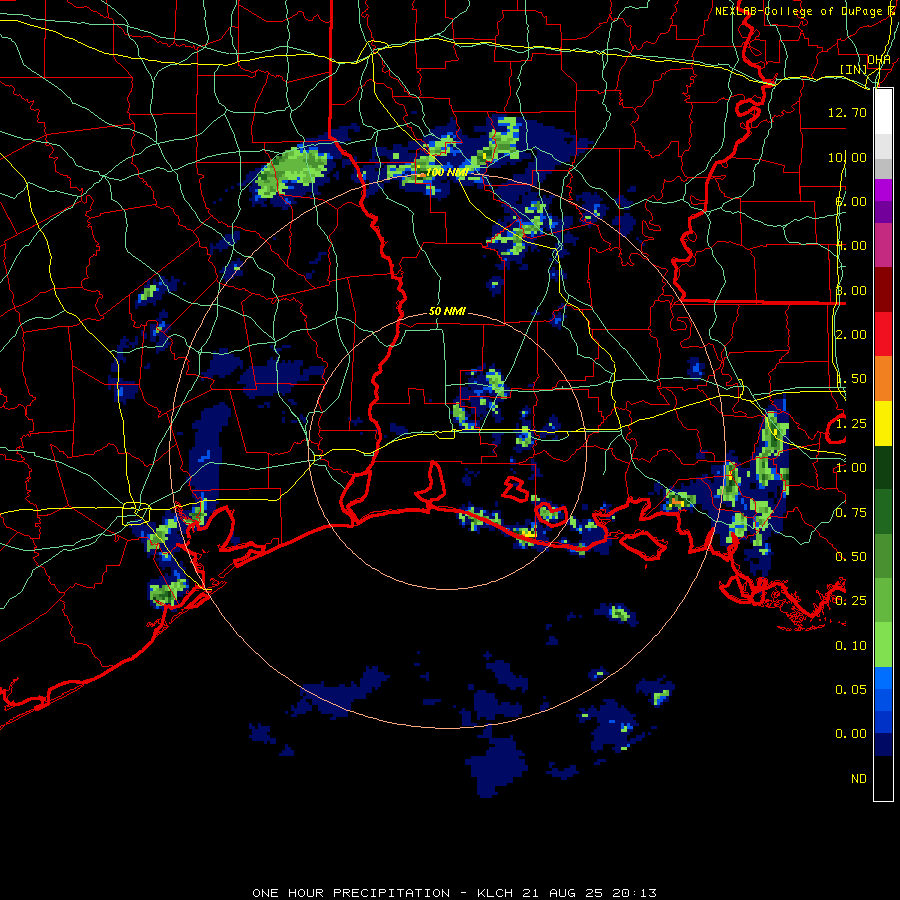Click the OHA product label above the legend
This screenshot has height=900, width=900.
(x=879, y=60)
